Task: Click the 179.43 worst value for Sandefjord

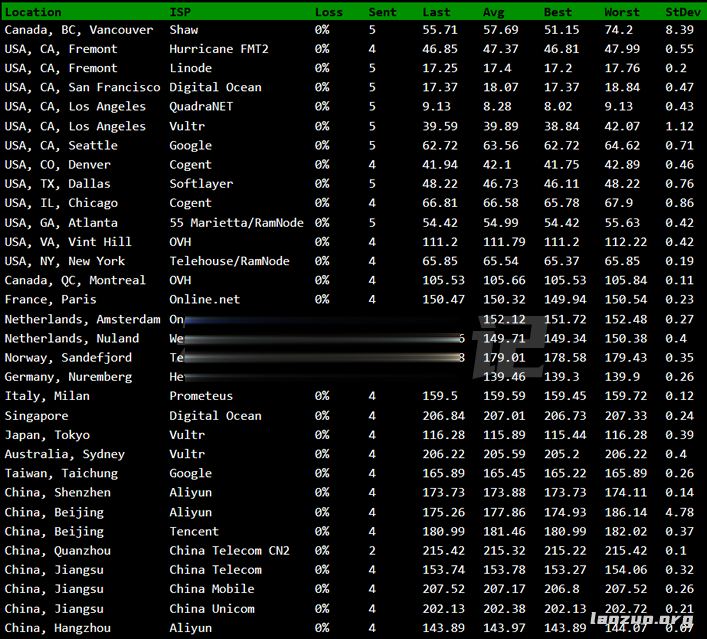Action: point(626,358)
